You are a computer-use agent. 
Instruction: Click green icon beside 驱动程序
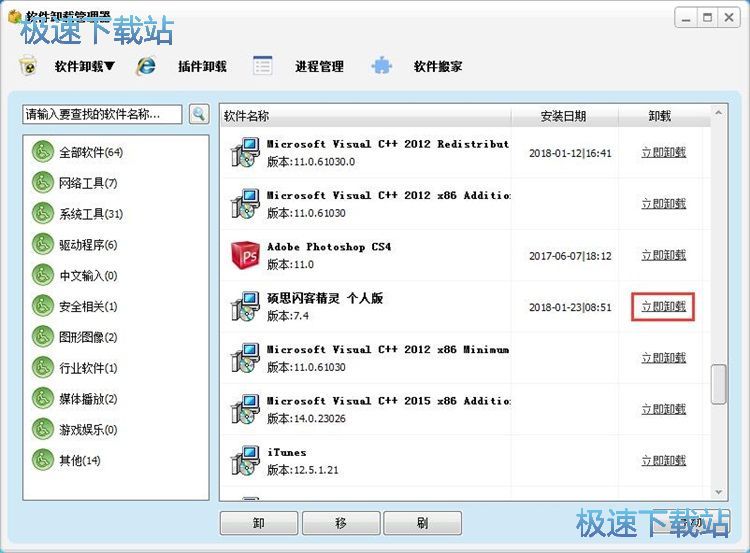(x=43, y=244)
